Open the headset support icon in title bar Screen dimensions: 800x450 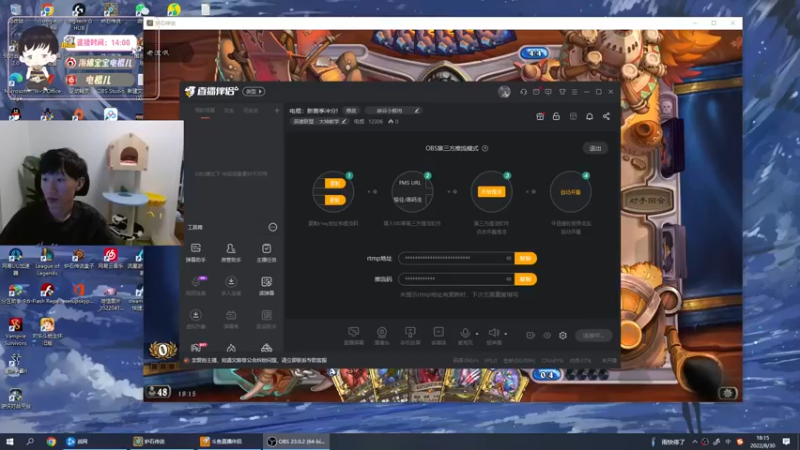(523, 92)
